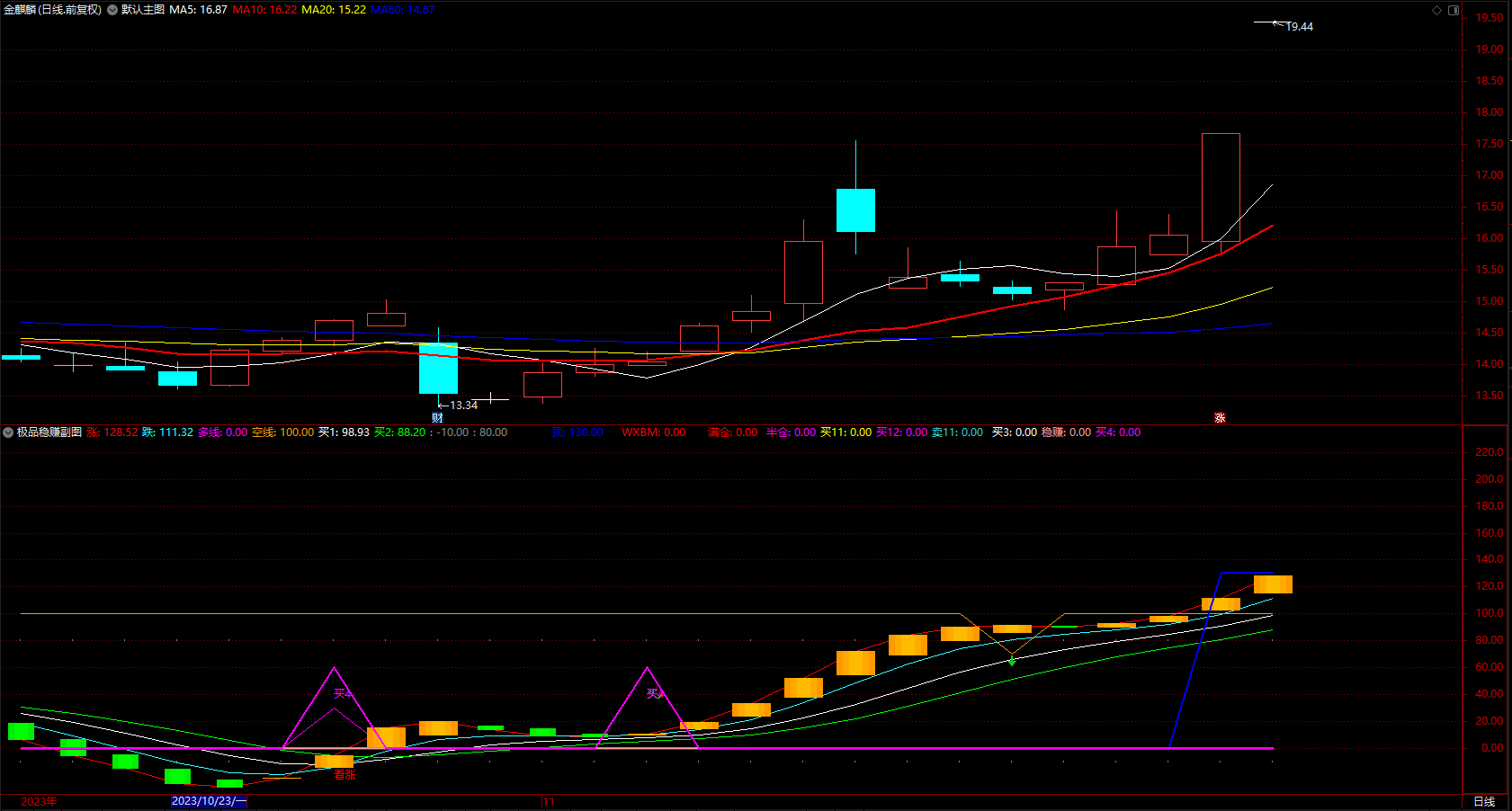Screen dimensions: 1512x811
Task: Select the 买11: 0.00 indicator value
Action: click(845, 432)
